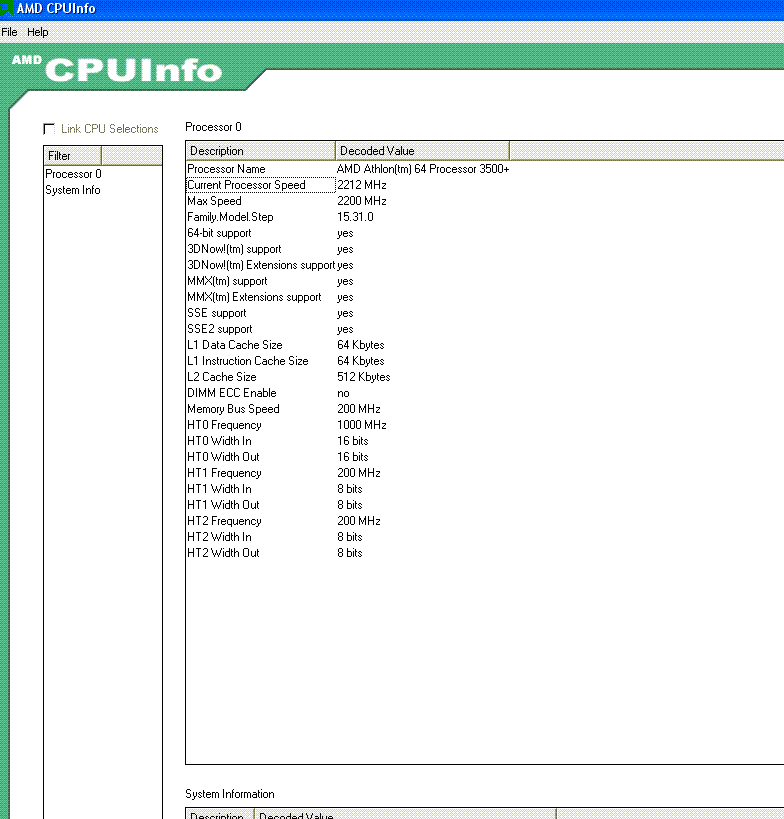Click the 15.31.0 value
Image resolution: width=784 pixels, height=819 pixels.
pos(355,217)
